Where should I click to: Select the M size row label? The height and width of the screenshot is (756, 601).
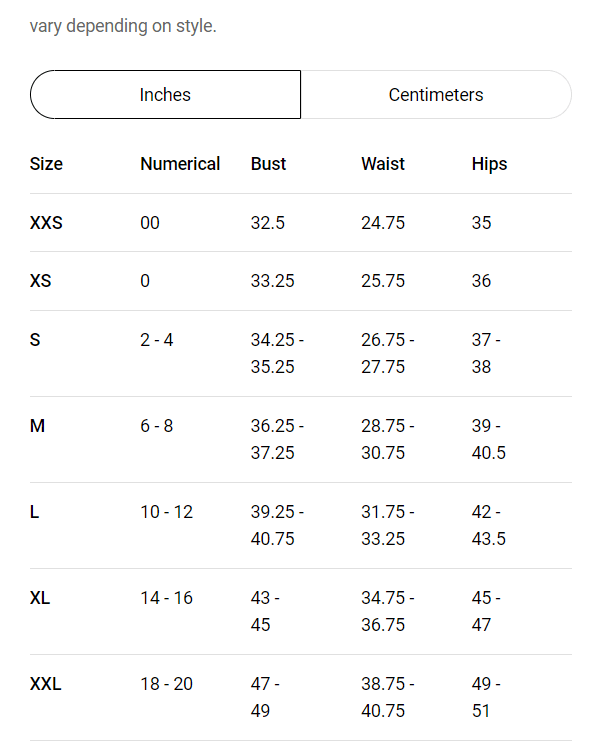[x=38, y=426]
